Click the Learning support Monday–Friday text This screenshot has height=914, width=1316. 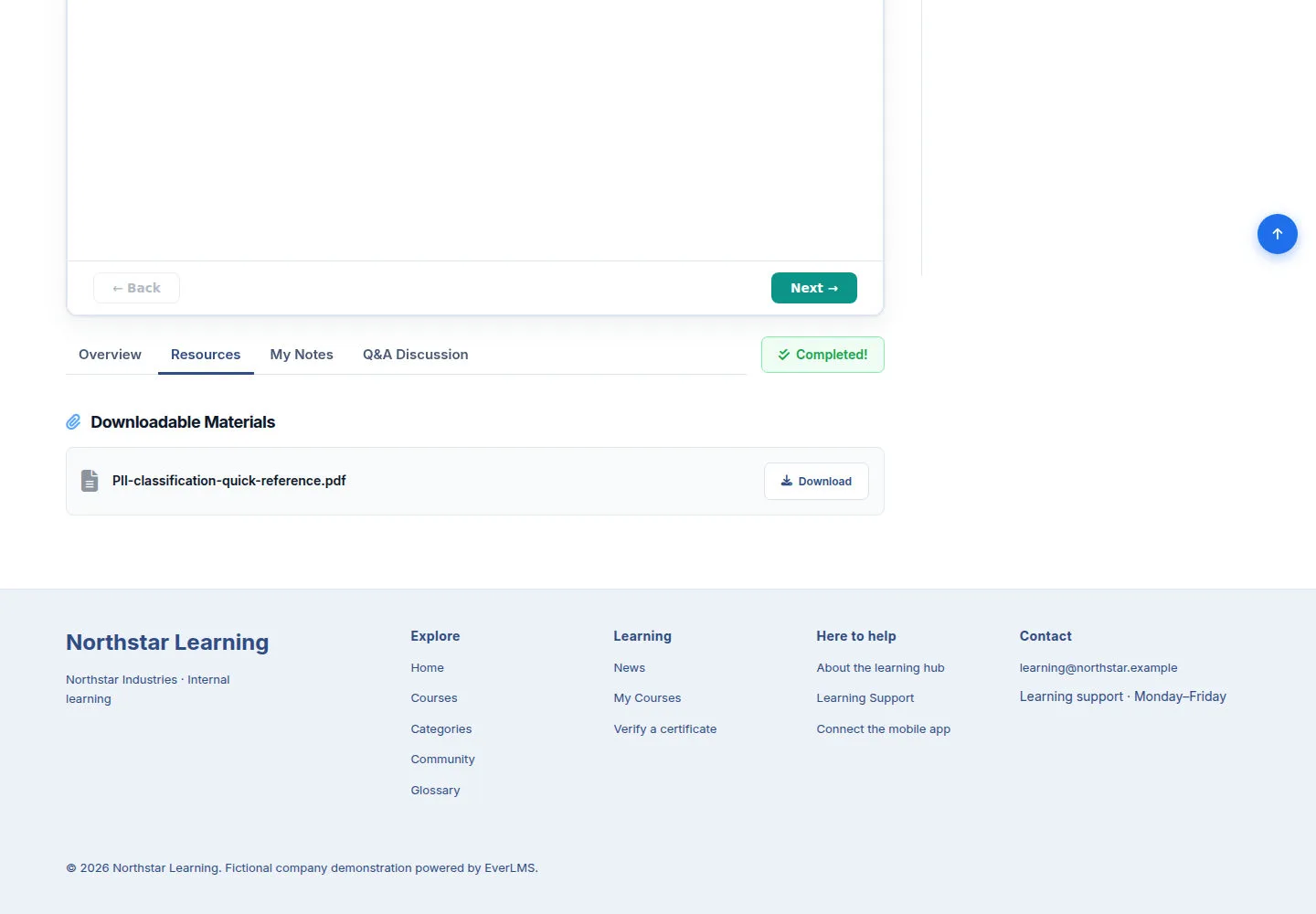(1123, 696)
